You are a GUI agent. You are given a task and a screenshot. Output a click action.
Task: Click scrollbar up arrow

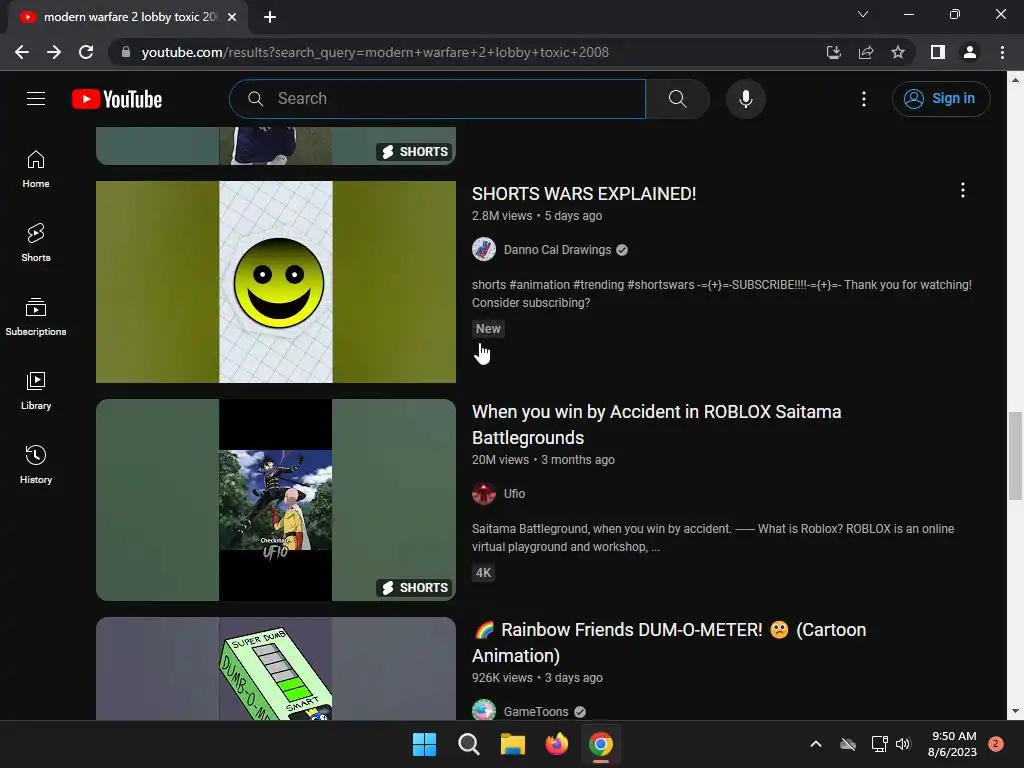1014,80
